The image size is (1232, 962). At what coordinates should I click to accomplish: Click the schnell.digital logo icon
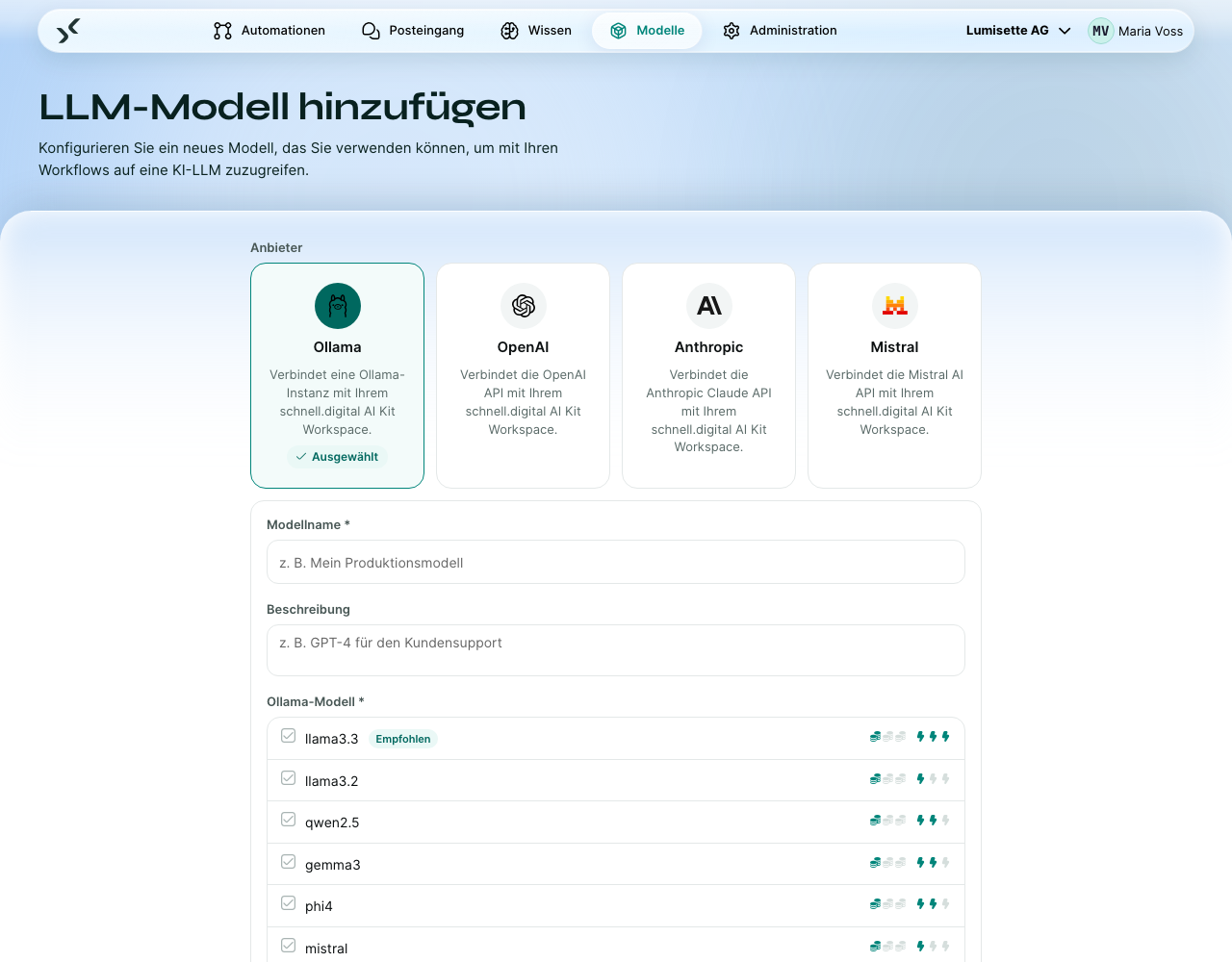[68, 31]
